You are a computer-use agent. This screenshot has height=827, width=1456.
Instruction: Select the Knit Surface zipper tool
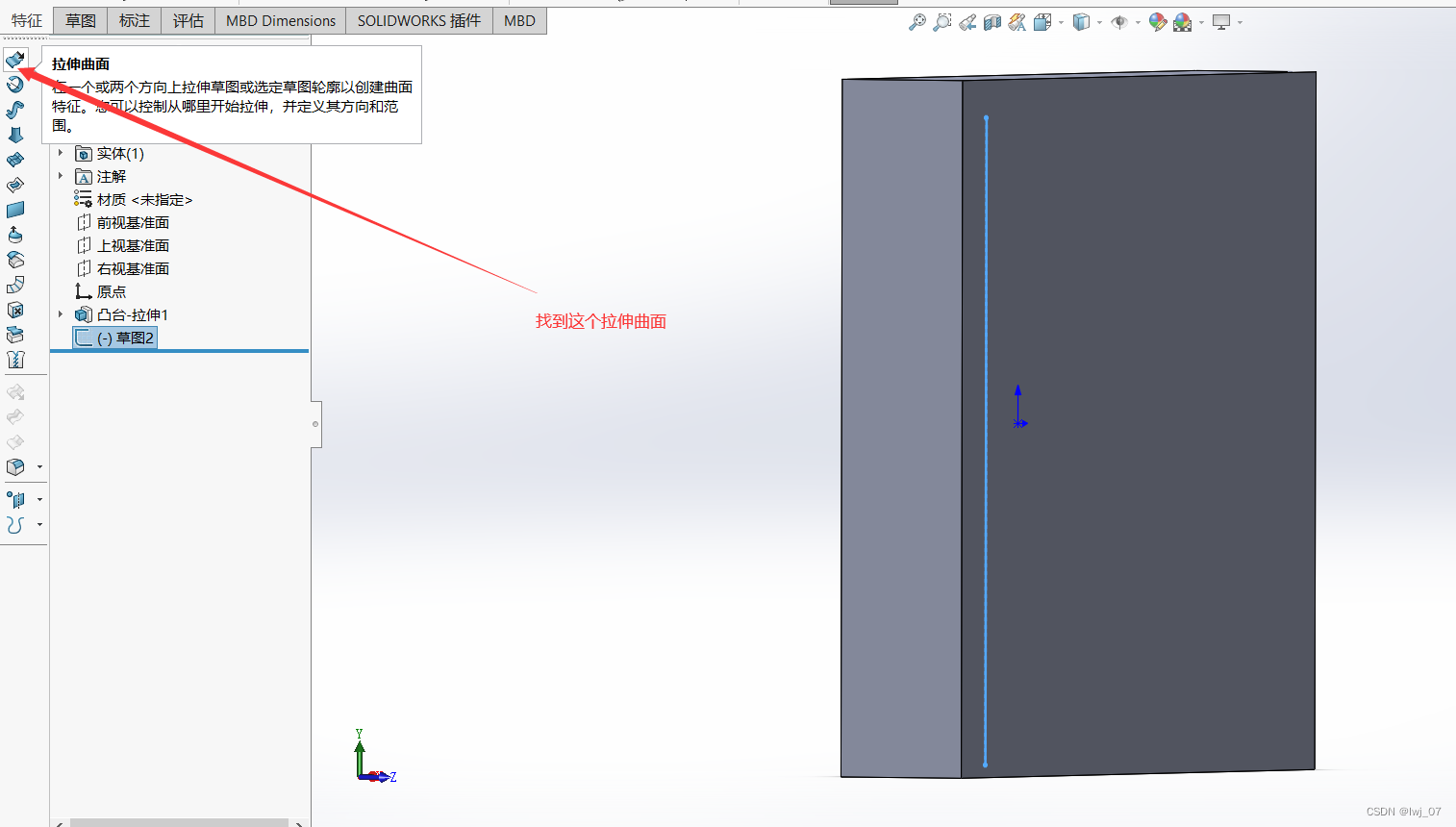click(x=15, y=360)
